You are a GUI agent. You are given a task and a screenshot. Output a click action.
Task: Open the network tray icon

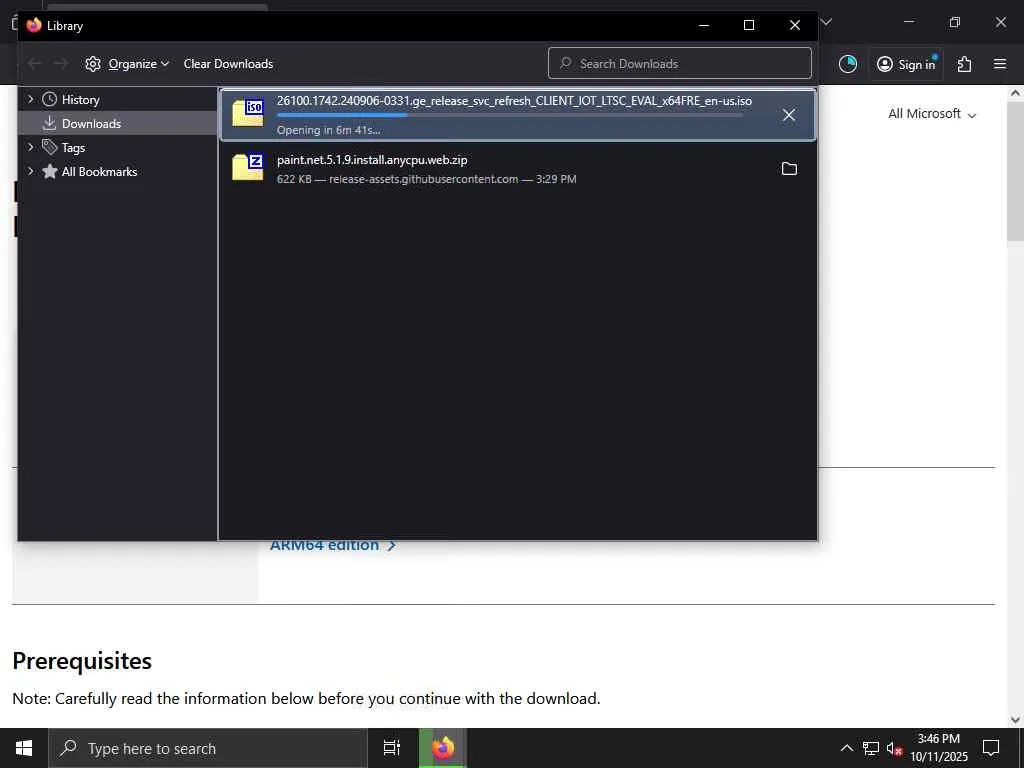coord(871,748)
